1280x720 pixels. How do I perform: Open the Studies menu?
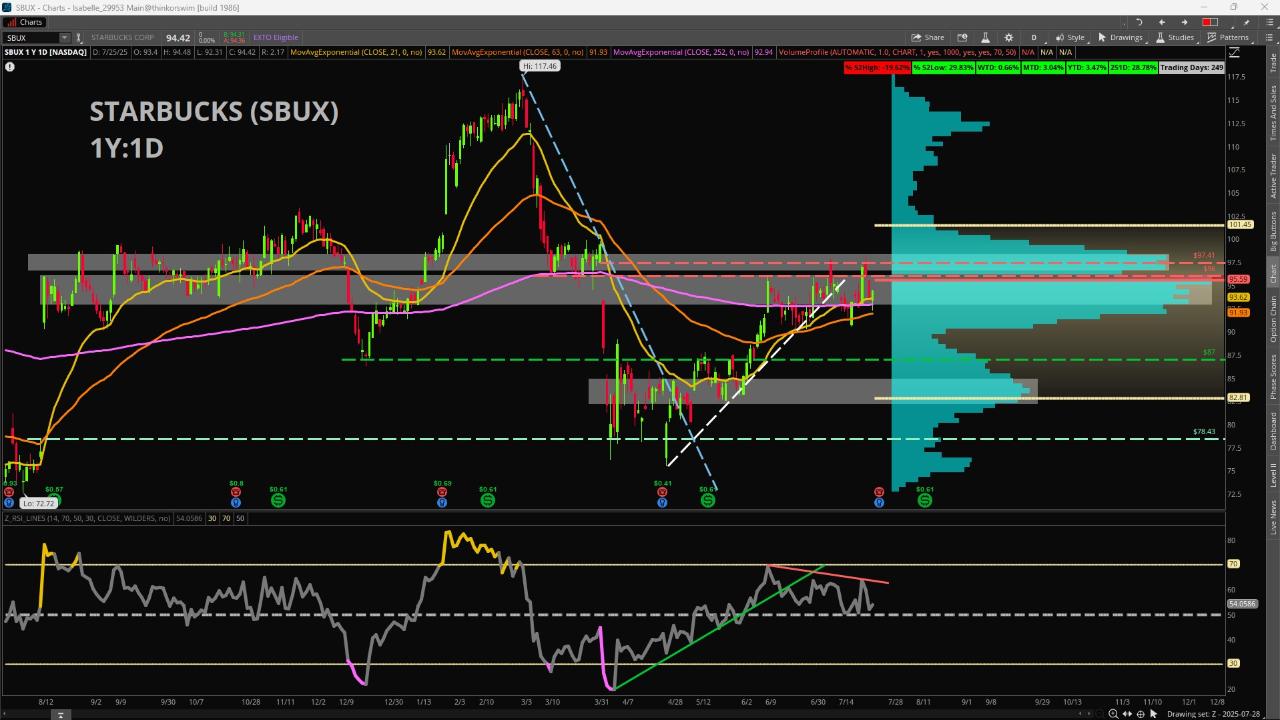(1175, 38)
